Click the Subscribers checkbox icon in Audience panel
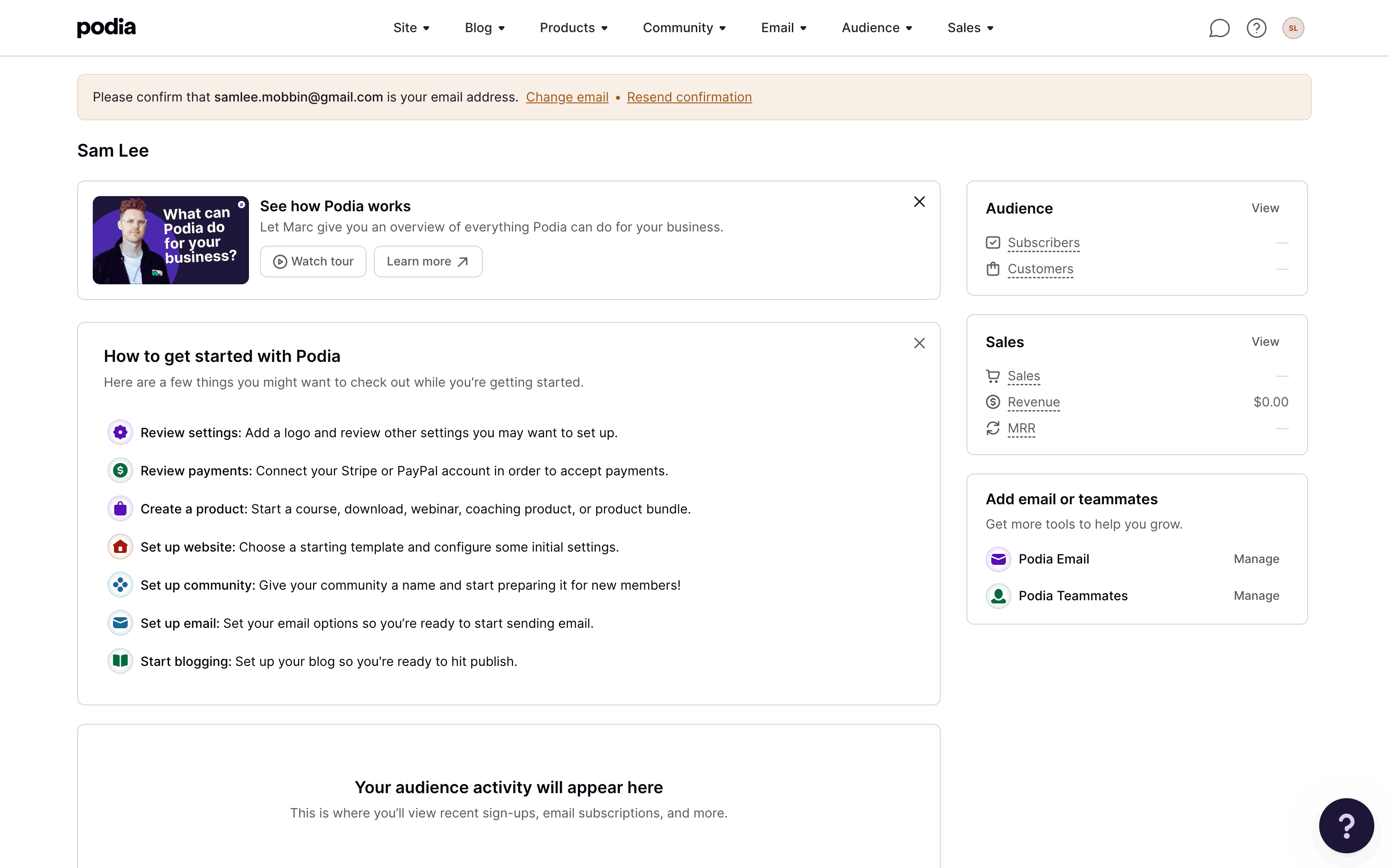The height and width of the screenshot is (868, 1389). pos(993,242)
